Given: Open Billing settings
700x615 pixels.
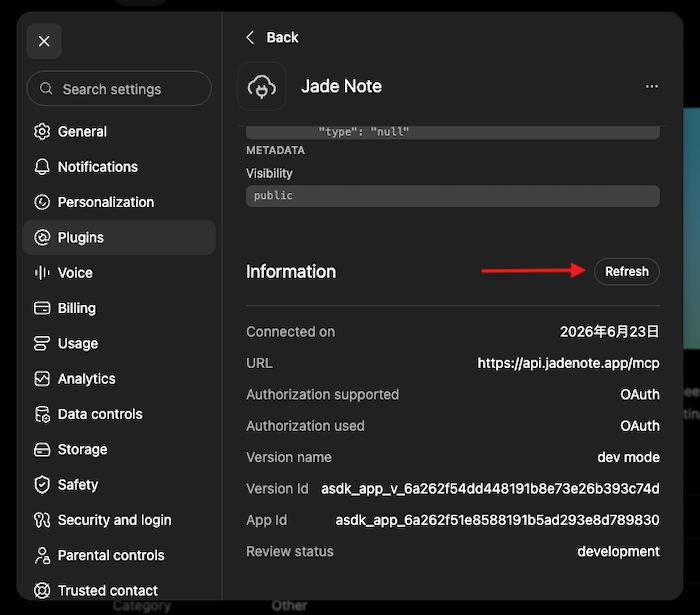Looking at the screenshot, I should pos(119,308).
